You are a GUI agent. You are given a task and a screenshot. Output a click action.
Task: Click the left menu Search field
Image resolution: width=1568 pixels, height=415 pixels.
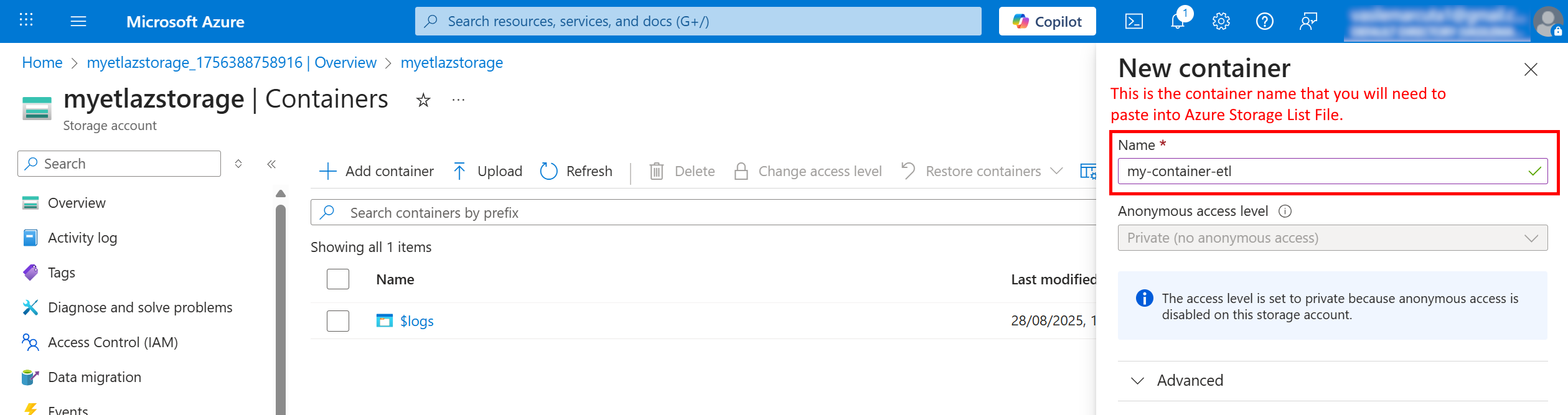tap(119, 164)
